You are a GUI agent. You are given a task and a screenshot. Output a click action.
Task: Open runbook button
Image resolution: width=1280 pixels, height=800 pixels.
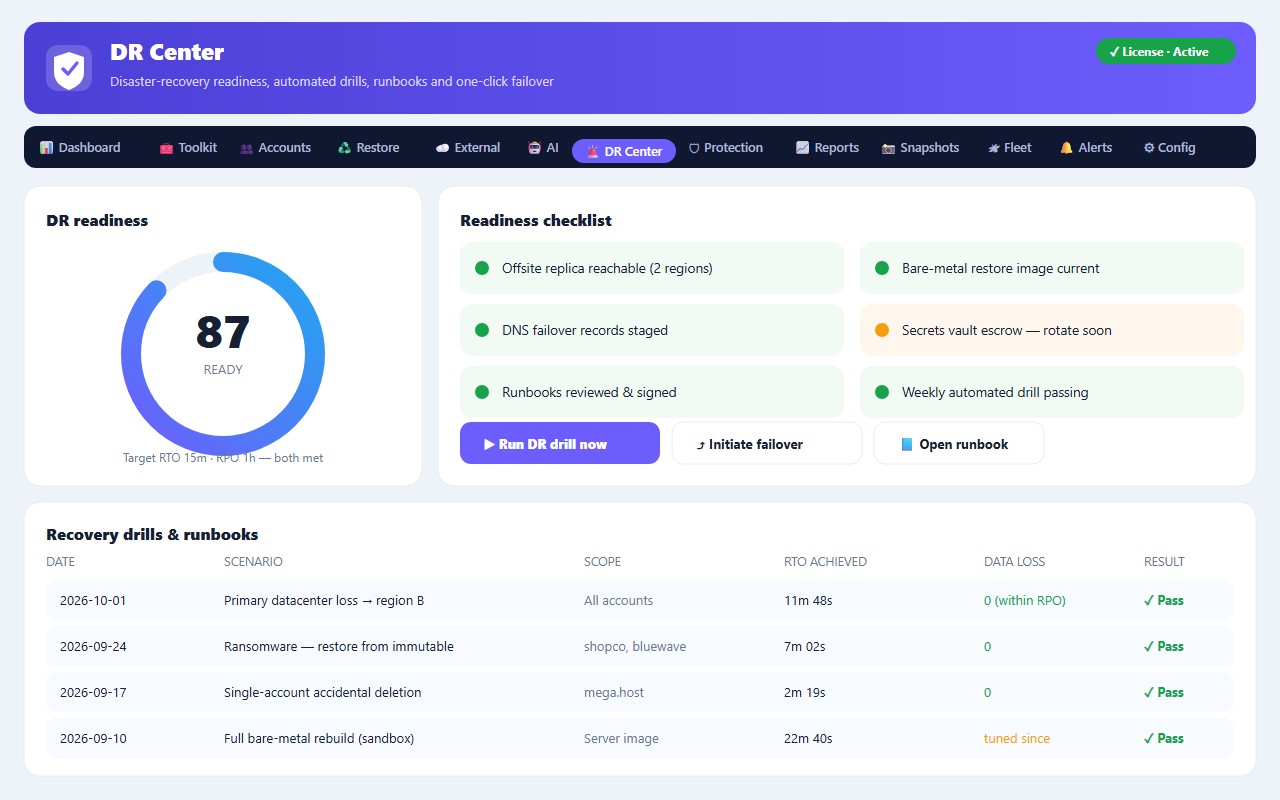pyautogui.click(x=959, y=443)
